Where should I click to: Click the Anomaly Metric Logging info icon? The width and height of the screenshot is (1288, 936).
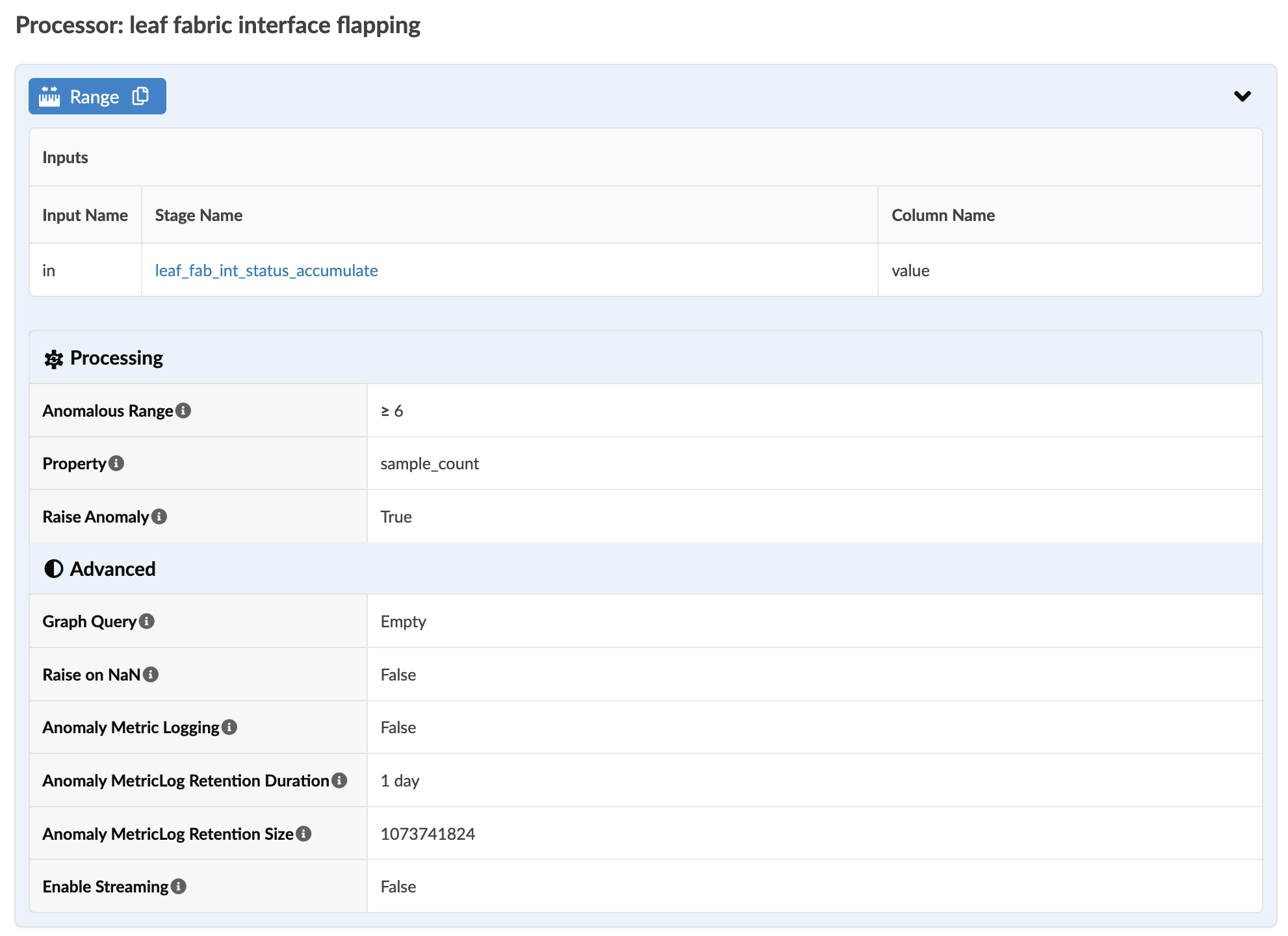point(229,727)
